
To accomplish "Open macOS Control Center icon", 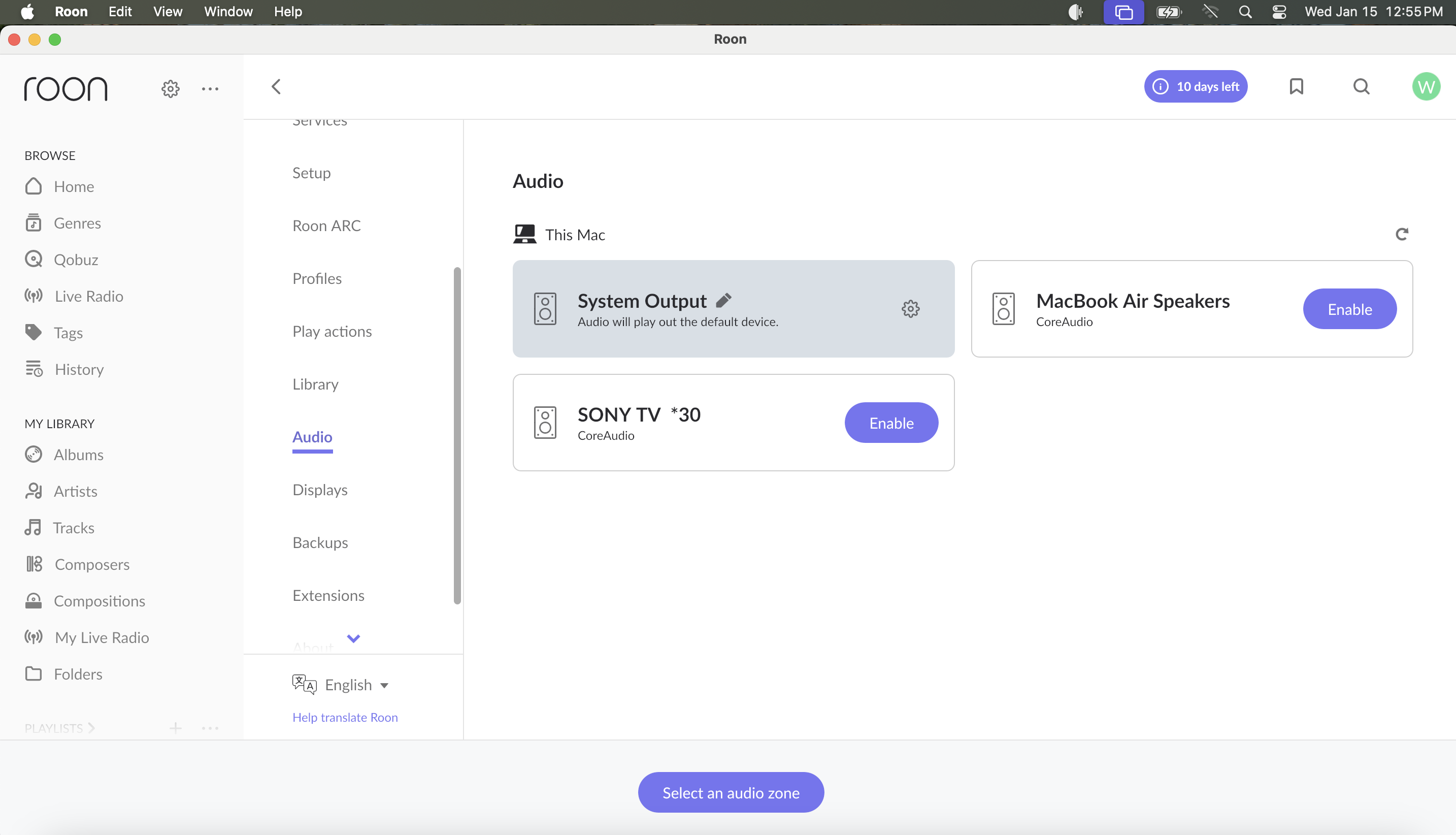I will click(x=1279, y=12).
